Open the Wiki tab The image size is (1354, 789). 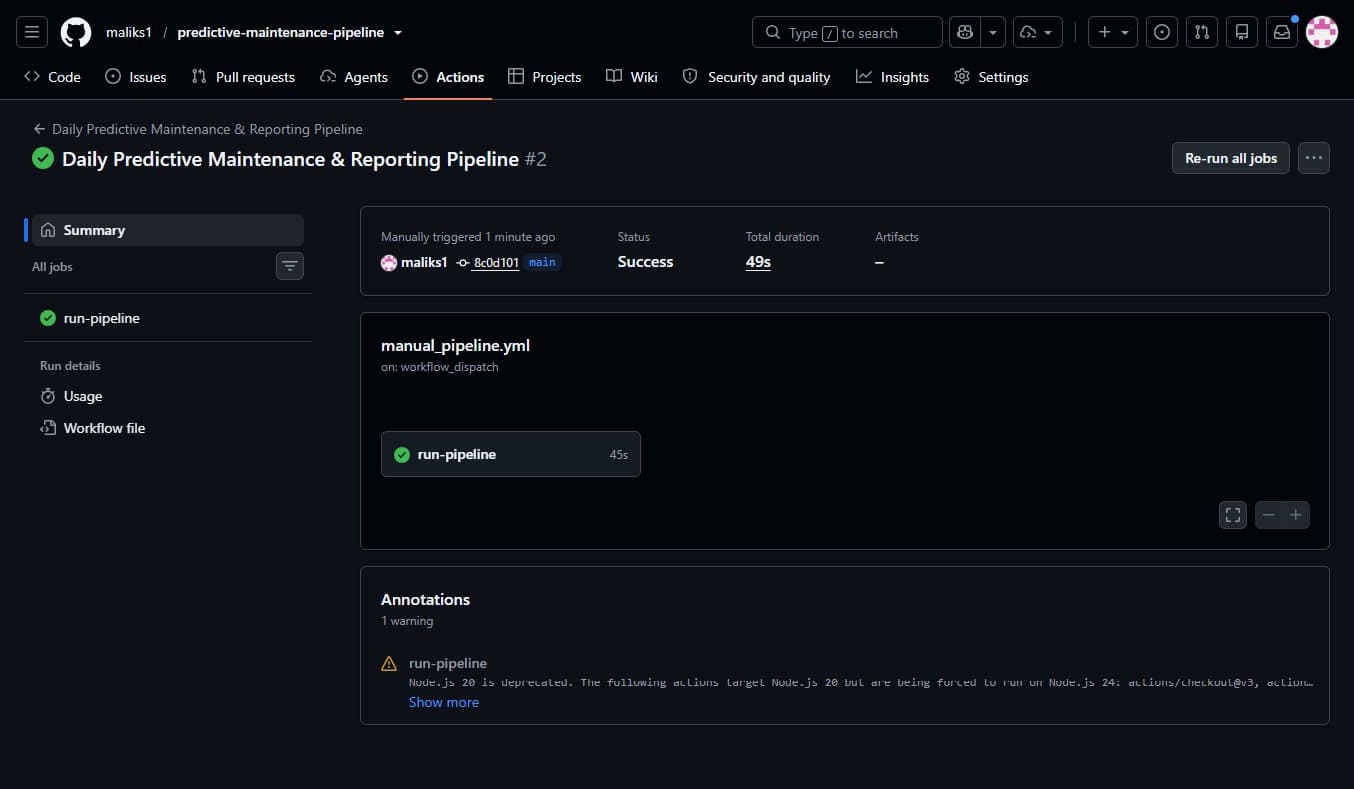click(x=632, y=77)
